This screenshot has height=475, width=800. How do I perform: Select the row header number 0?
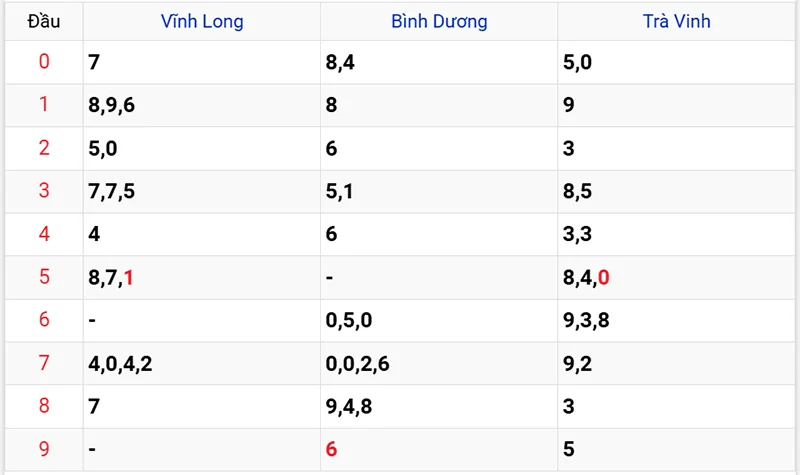(x=43, y=63)
